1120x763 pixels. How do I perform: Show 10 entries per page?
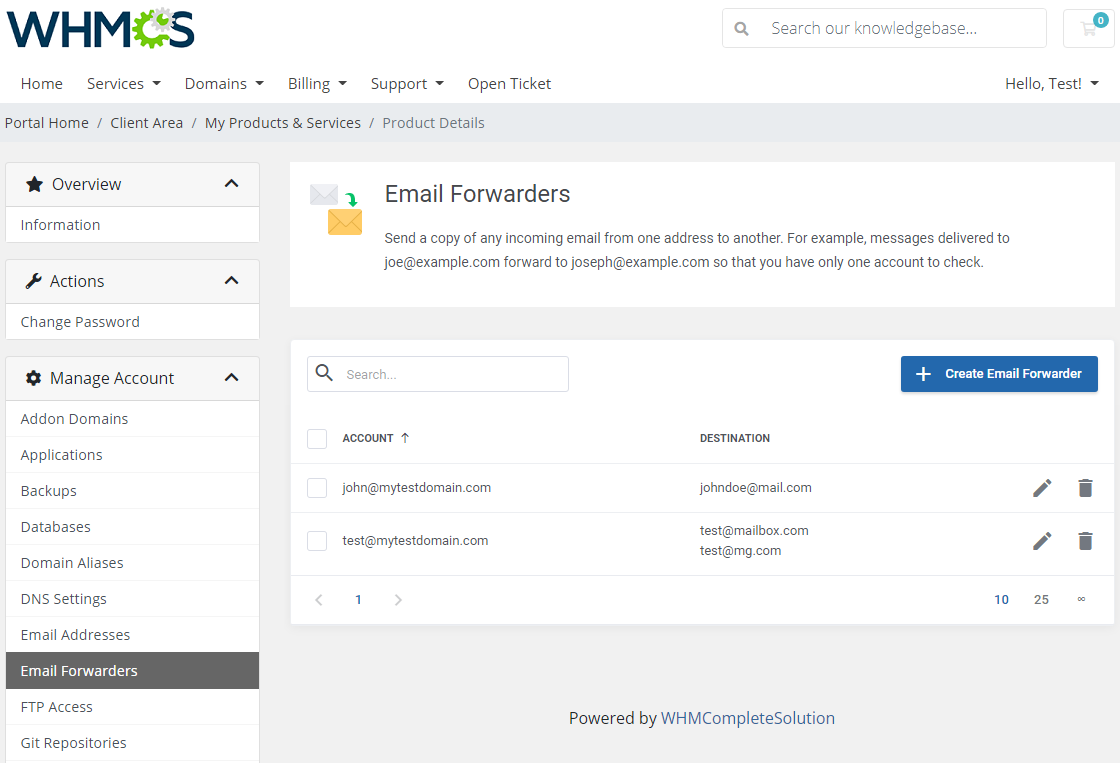click(x=1001, y=600)
